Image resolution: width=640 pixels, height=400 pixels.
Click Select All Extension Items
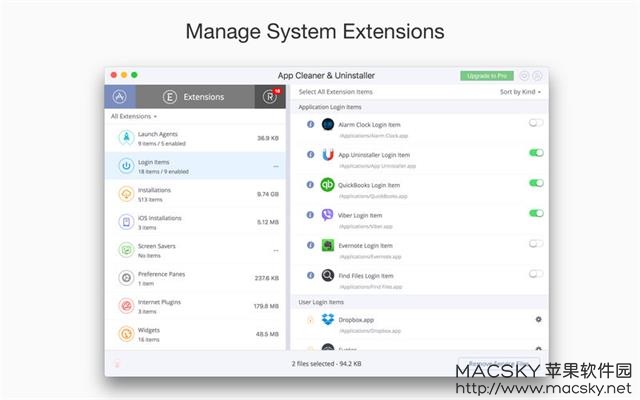click(x=336, y=92)
